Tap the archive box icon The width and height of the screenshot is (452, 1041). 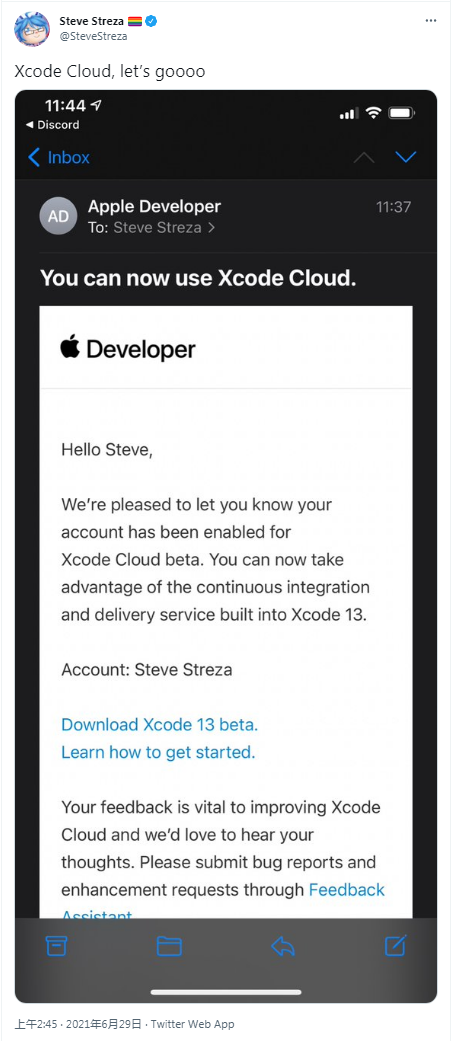pos(56,945)
